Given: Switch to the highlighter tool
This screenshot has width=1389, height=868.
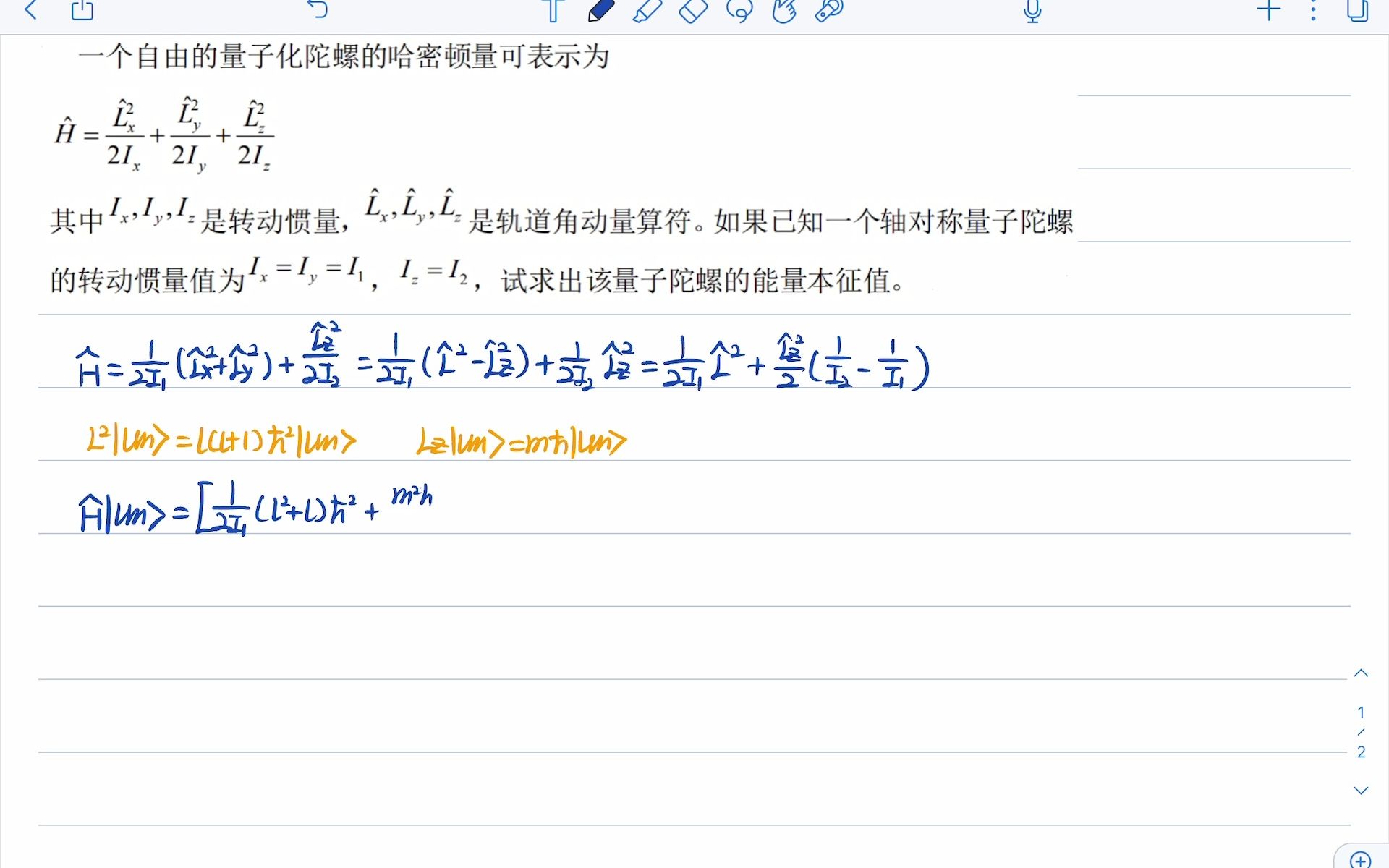Looking at the screenshot, I should (x=646, y=11).
